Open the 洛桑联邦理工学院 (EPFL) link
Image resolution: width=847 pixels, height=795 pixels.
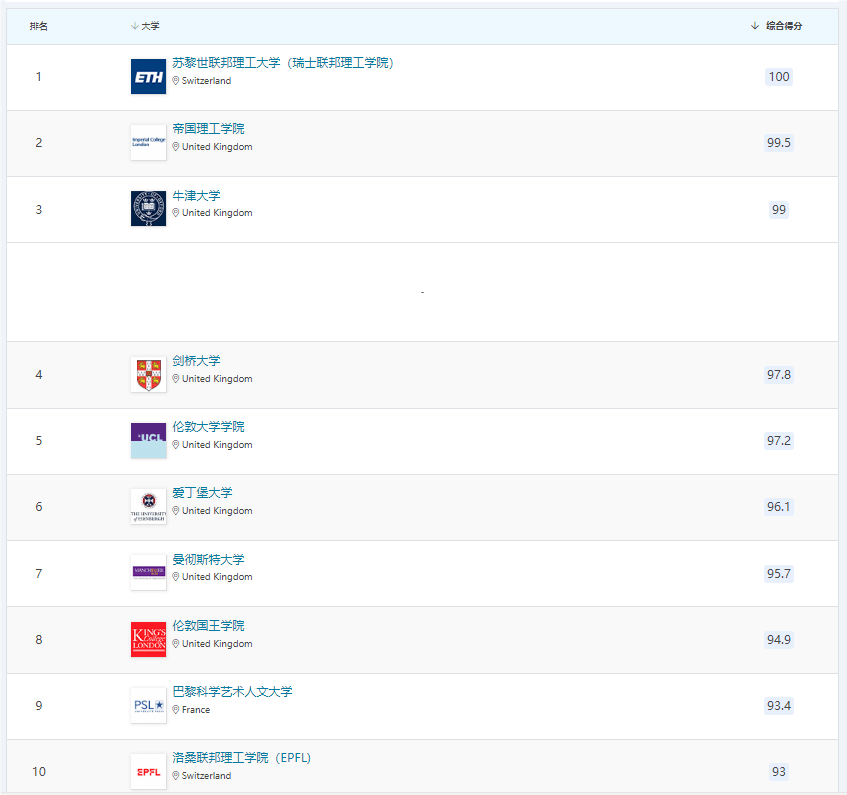coord(241,758)
